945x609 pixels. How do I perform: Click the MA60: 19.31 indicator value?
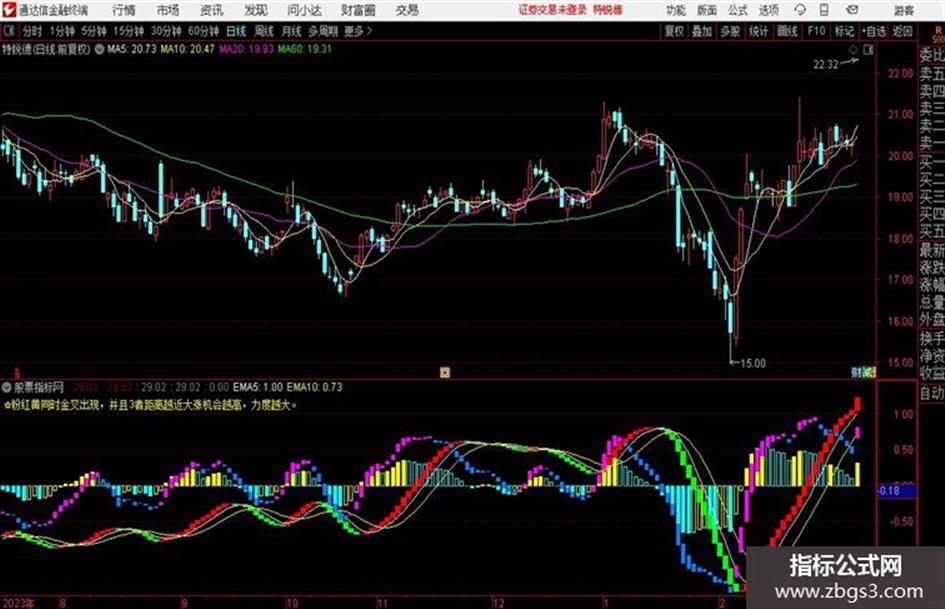pyautogui.click(x=305, y=49)
